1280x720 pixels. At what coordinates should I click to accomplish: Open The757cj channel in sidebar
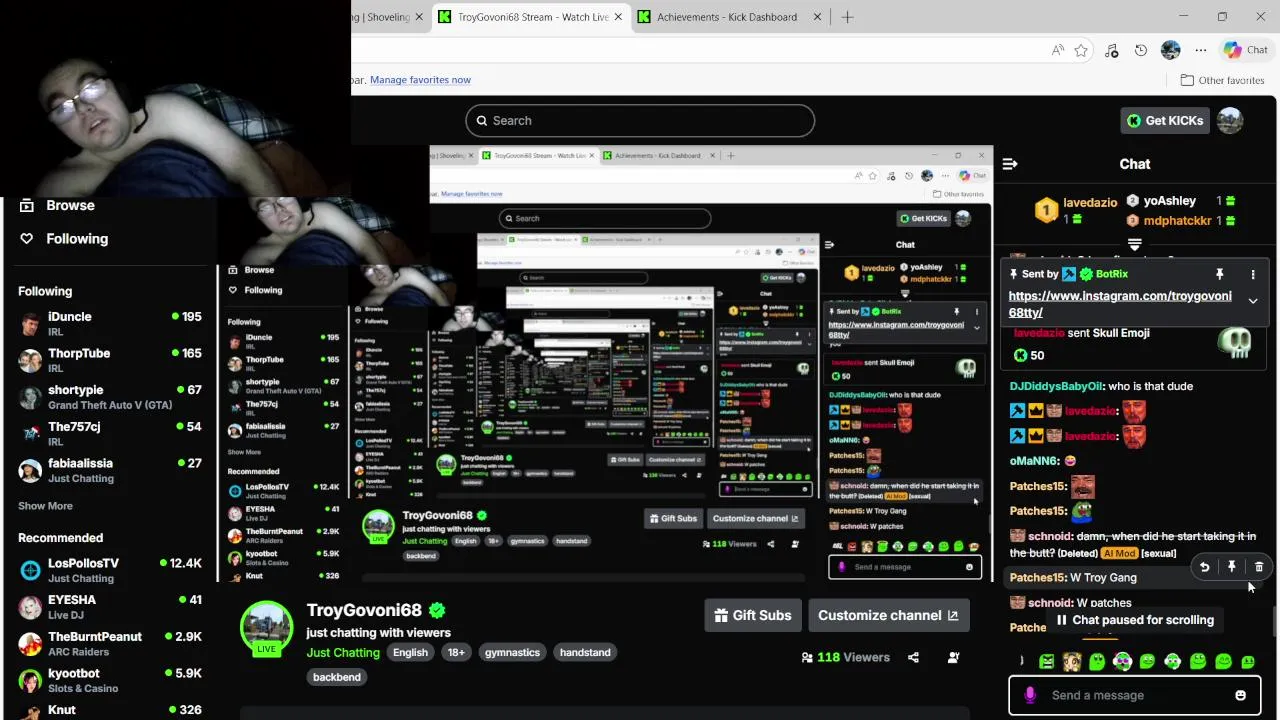(x=110, y=433)
